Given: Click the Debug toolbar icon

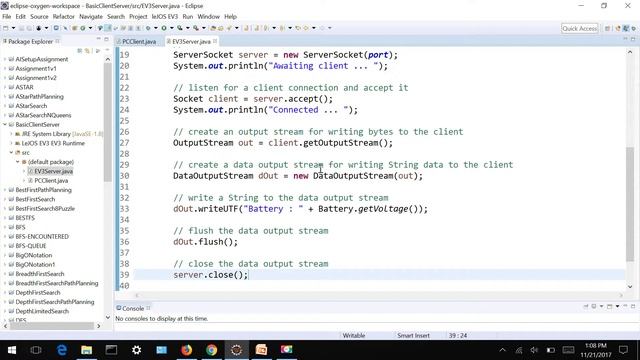Looking at the screenshot, I should (x=148, y=28).
